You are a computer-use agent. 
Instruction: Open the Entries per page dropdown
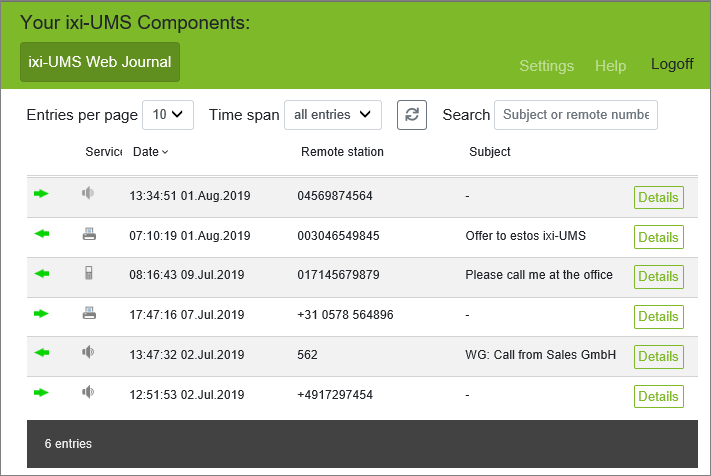168,115
